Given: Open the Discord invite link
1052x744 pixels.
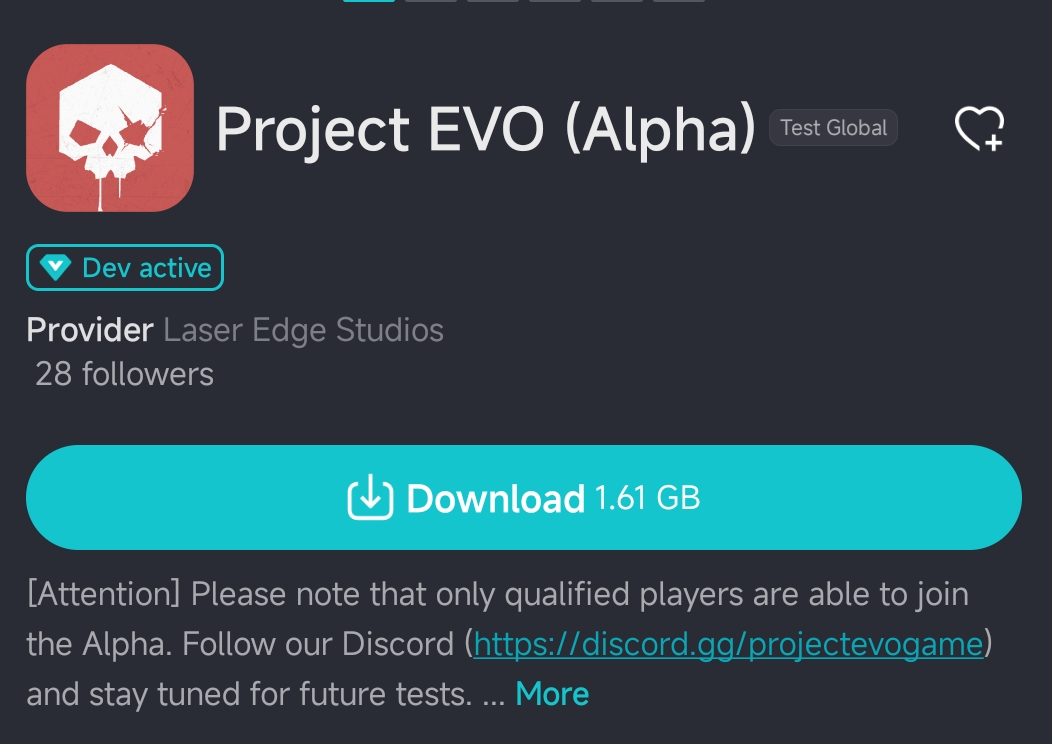Looking at the screenshot, I should point(727,644).
